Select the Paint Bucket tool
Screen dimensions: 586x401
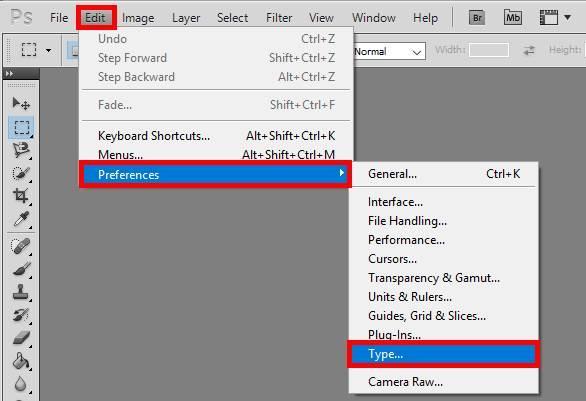pyautogui.click(x=21, y=361)
